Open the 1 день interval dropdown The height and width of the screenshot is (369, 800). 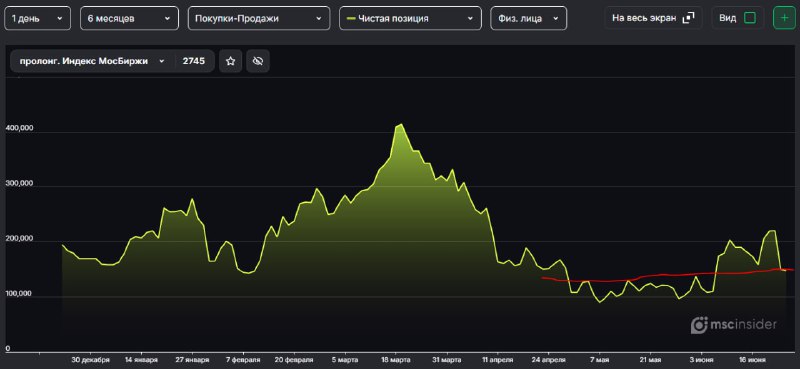pyautogui.click(x=38, y=18)
